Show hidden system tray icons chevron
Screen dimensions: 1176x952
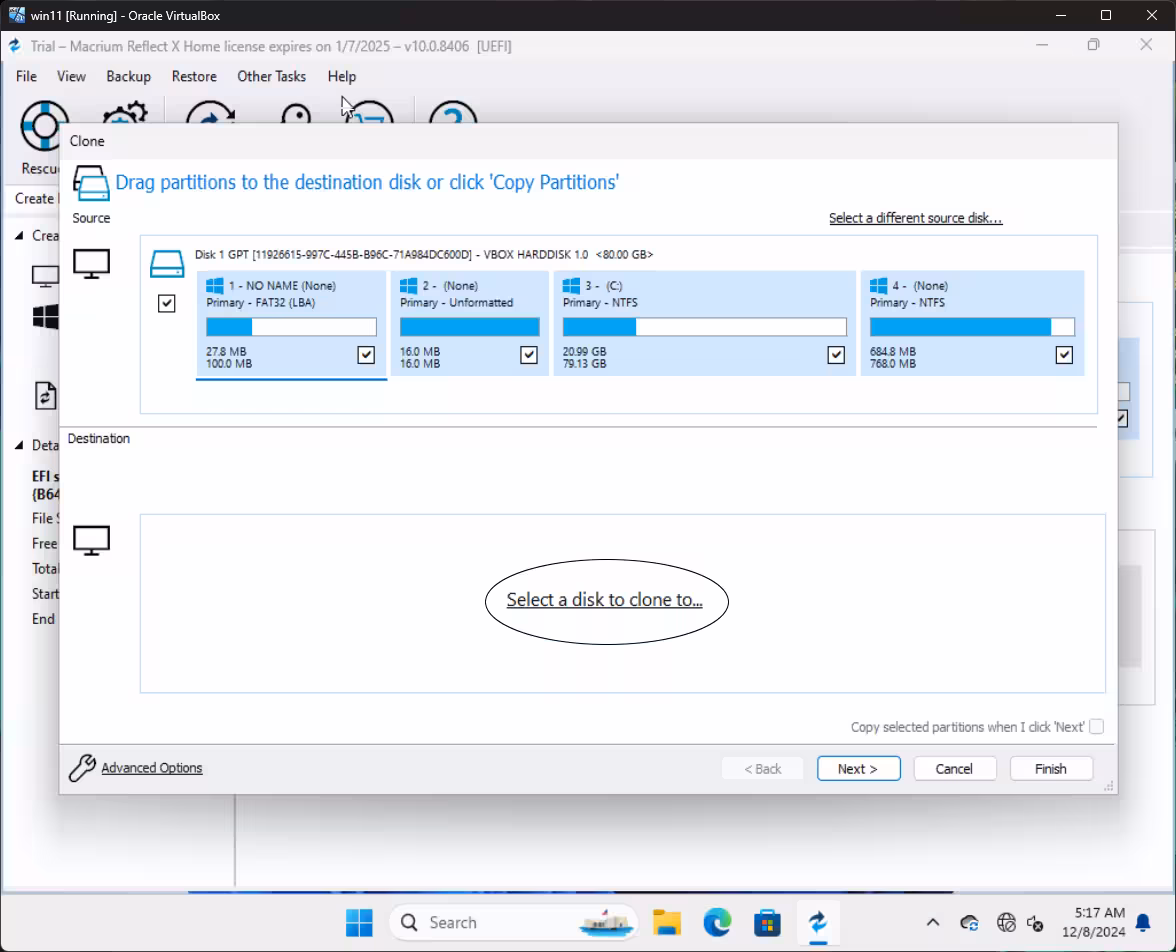tap(933, 923)
